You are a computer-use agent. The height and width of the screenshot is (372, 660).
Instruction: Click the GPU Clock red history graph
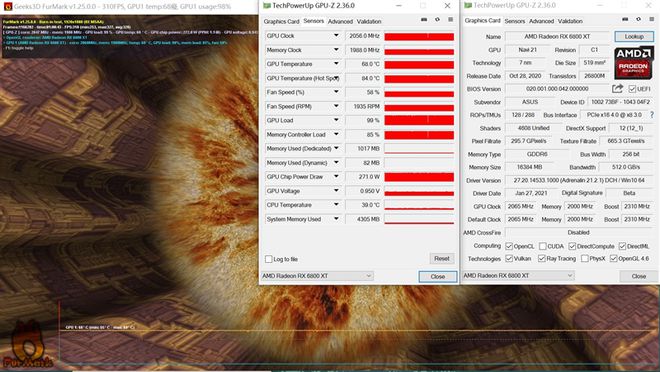419,37
